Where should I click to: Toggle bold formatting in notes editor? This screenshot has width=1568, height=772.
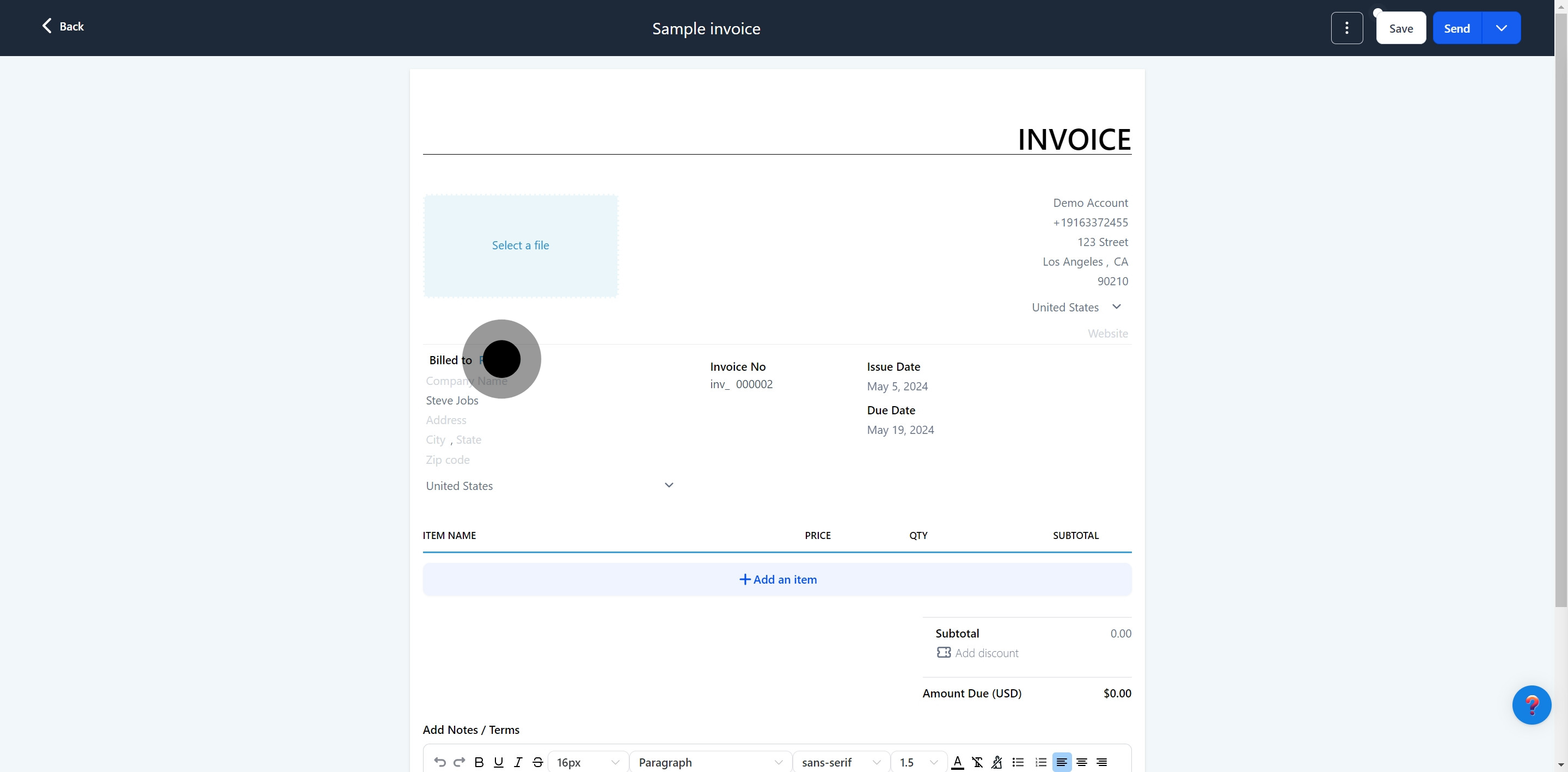(479, 762)
